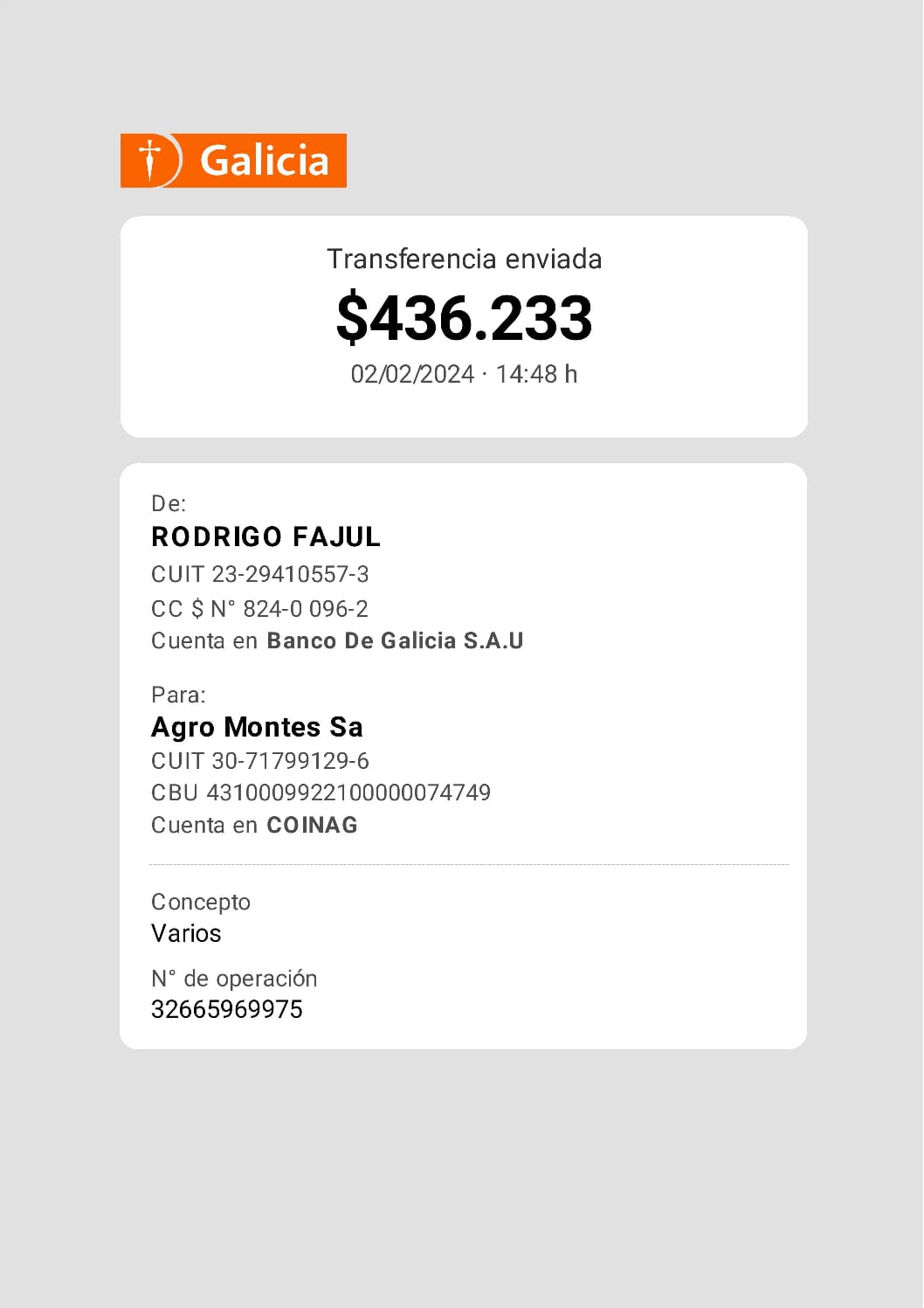This screenshot has width=924, height=1308.
Task: Select the concept value "Varios"
Action: pyautogui.click(x=186, y=933)
